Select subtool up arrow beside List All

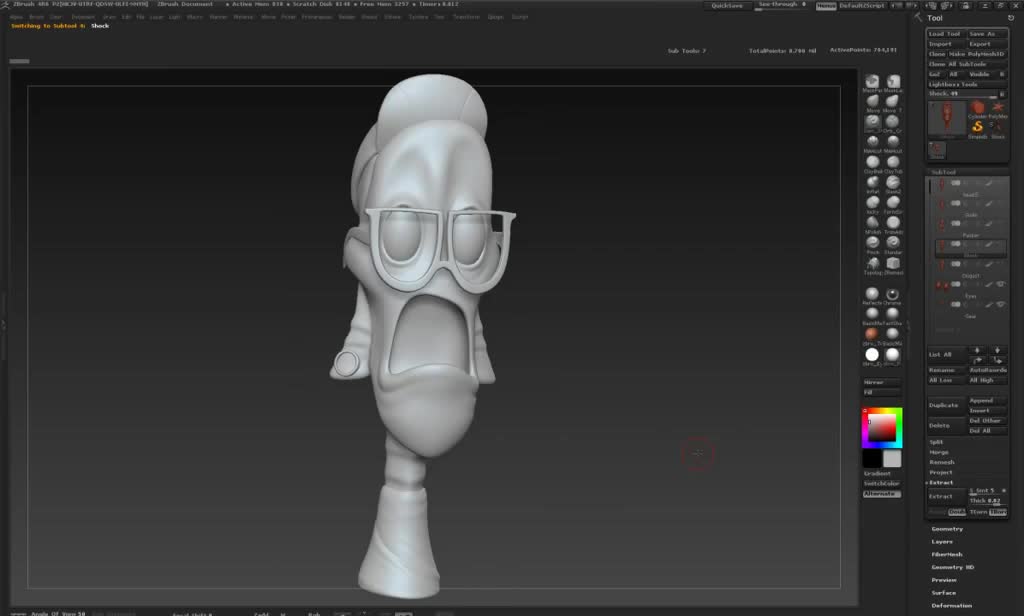pyautogui.click(x=977, y=350)
